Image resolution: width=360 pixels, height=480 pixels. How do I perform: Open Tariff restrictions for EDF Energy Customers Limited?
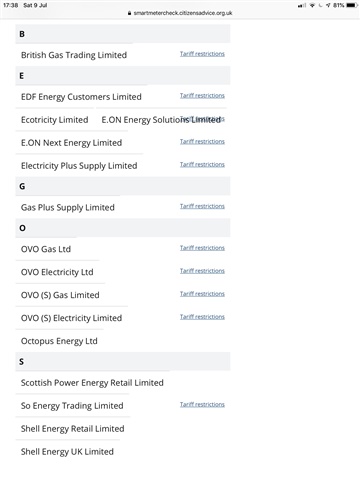coord(202,96)
